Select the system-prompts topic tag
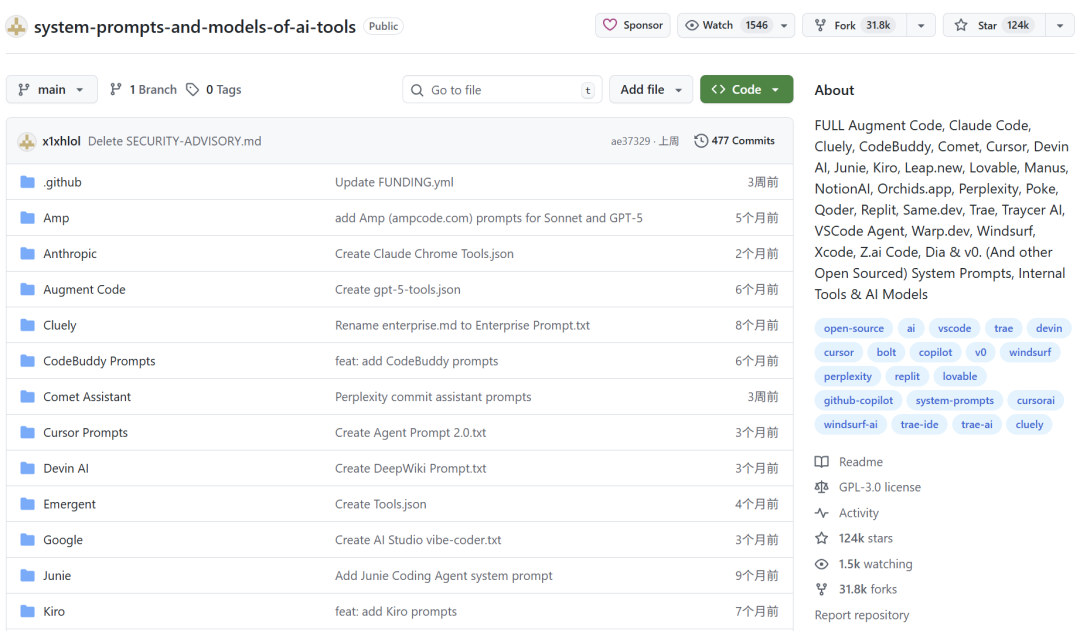The width and height of the screenshot is (1080, 631). pyautogui.click(x=954, y=400)
